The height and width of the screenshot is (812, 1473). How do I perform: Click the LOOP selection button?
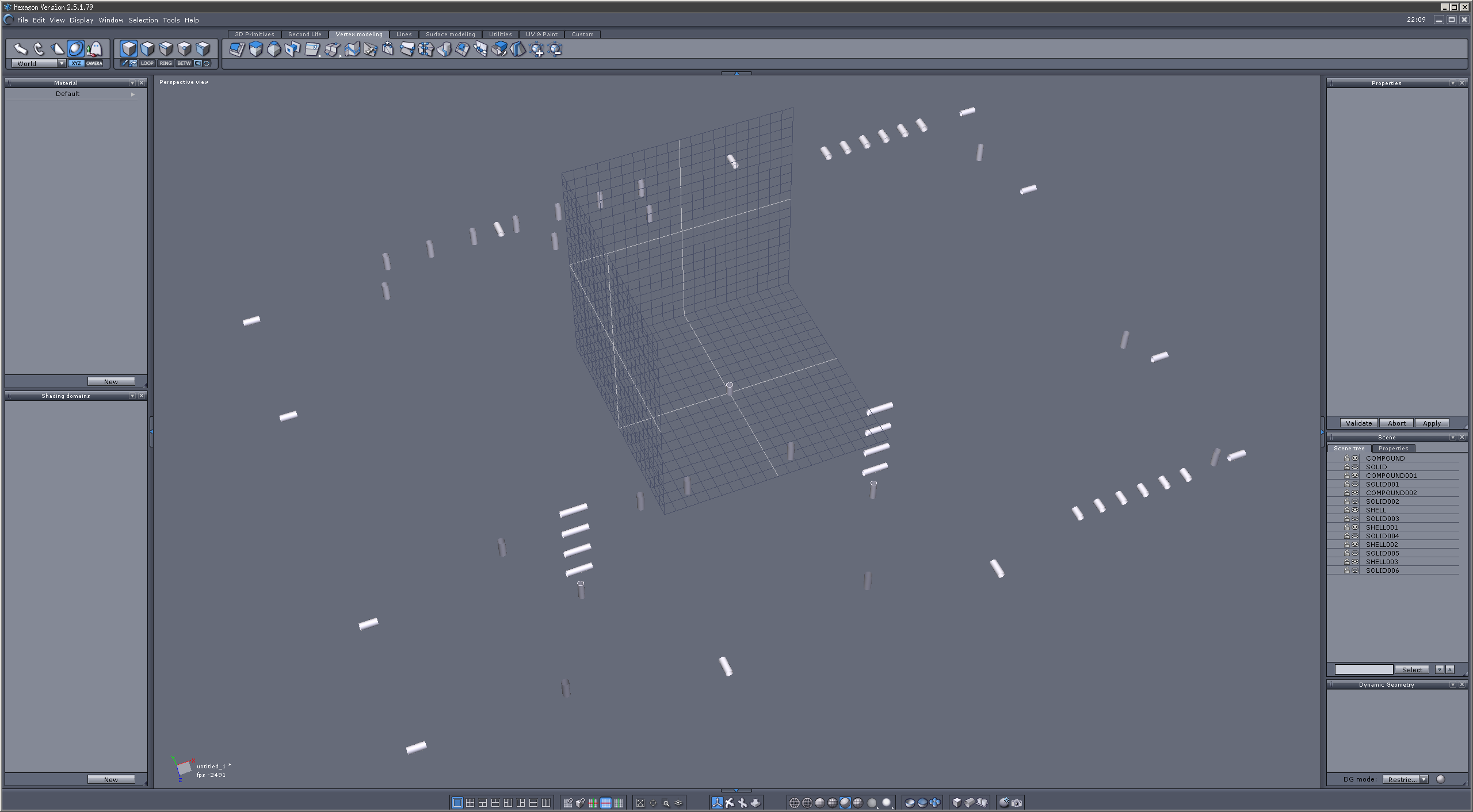[147, 63]
